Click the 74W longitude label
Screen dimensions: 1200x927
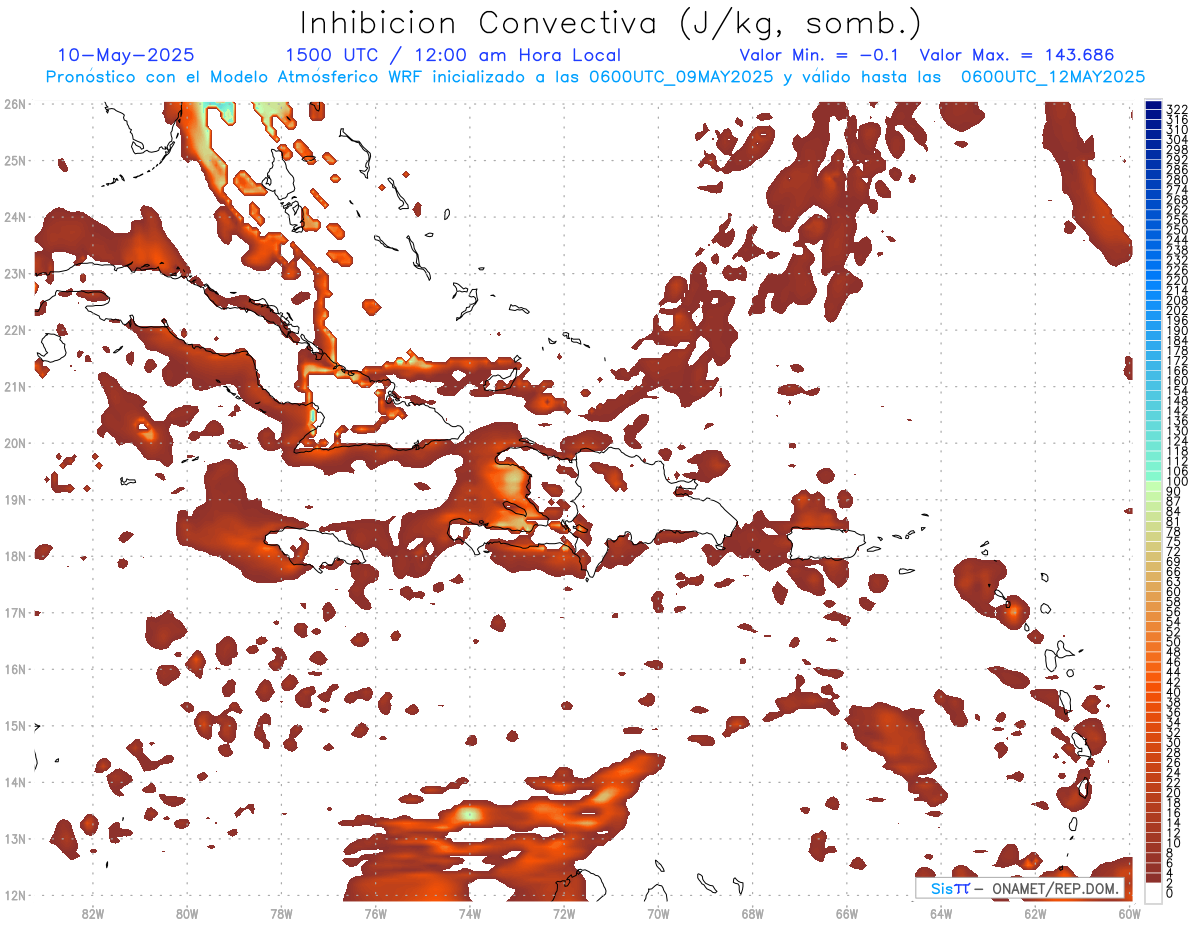[470, 913]
